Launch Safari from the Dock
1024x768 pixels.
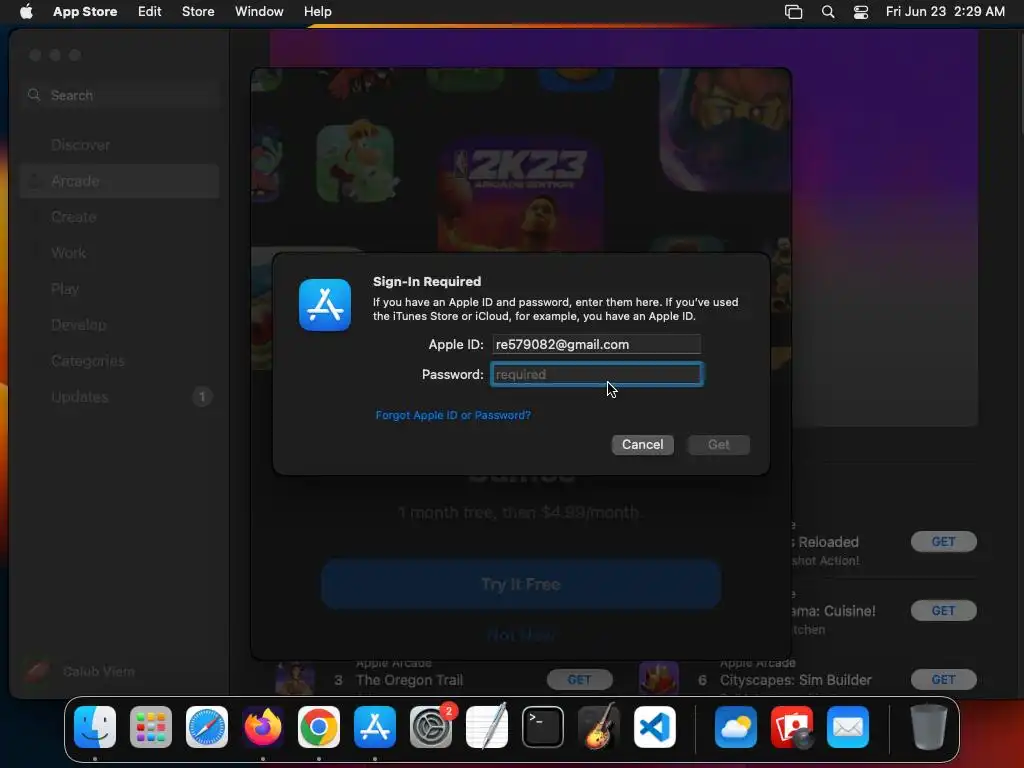207,727
